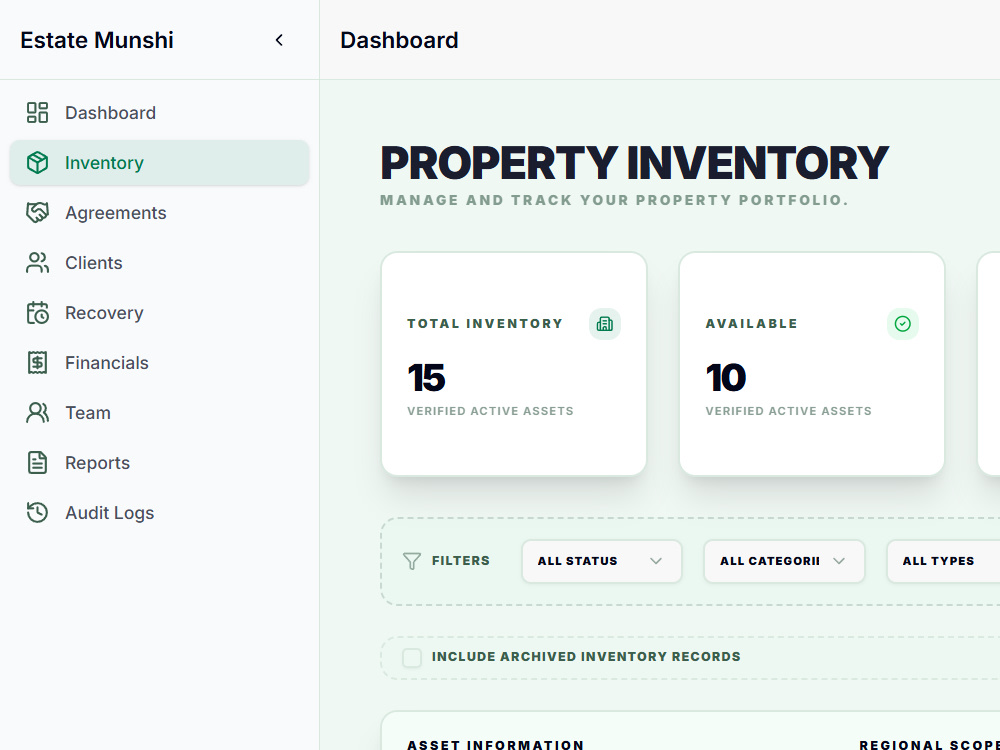Select the Inventory menu item
Screen dimensions: 1000x750
[x=159, y=163]
